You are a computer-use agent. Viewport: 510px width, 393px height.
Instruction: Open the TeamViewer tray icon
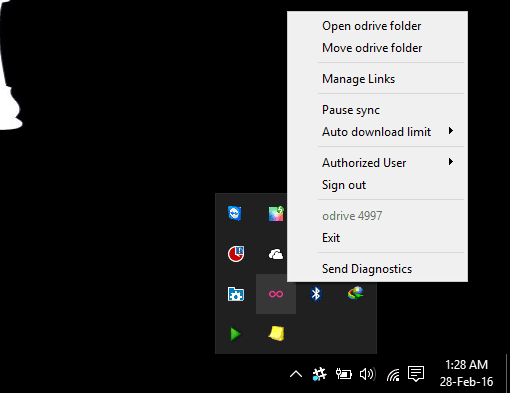click(235, 213)
